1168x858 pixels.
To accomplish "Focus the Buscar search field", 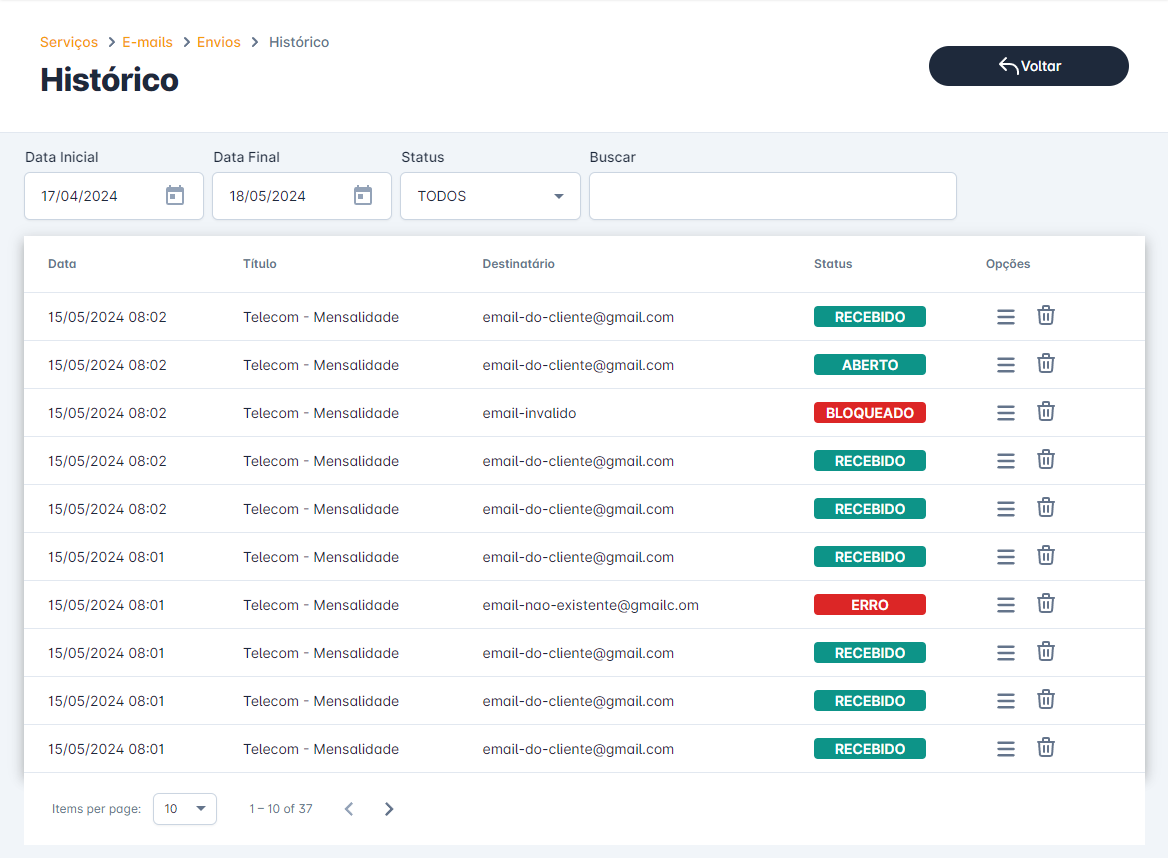I will click(772, 196).
